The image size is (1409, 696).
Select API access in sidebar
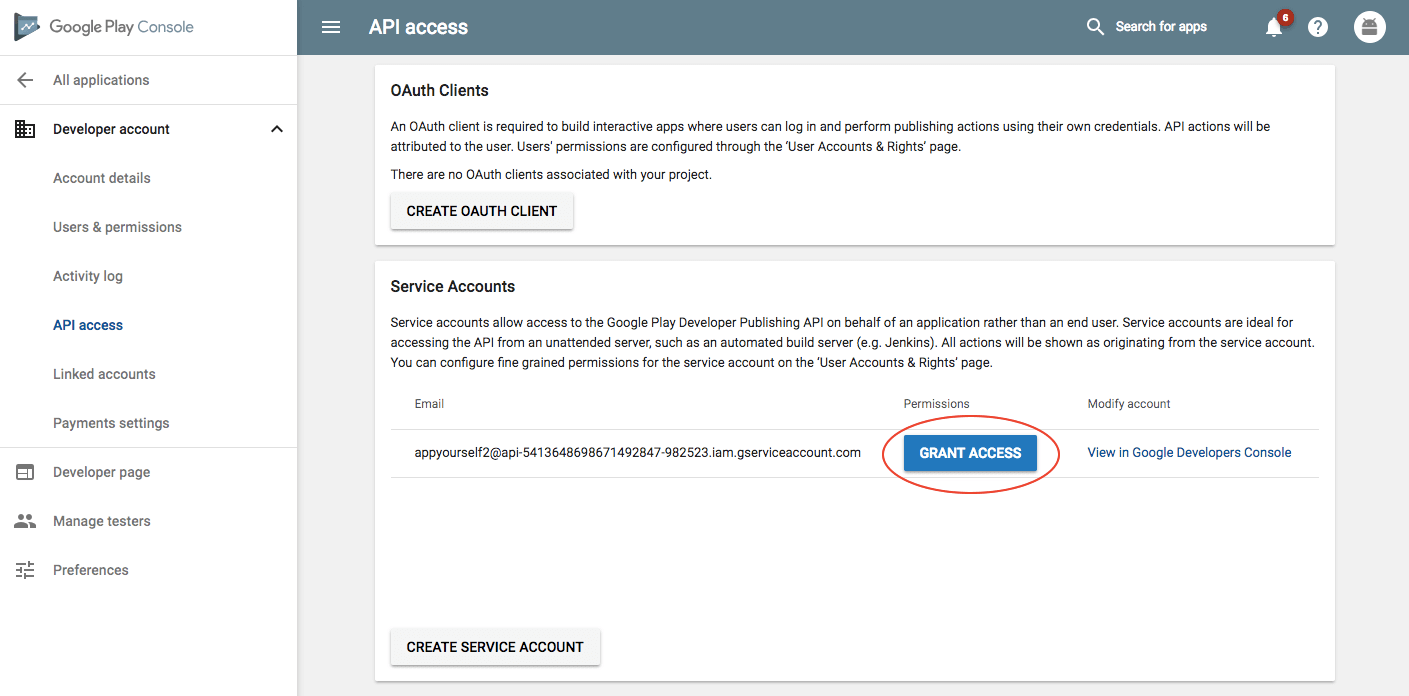click(x=88, y=325)
